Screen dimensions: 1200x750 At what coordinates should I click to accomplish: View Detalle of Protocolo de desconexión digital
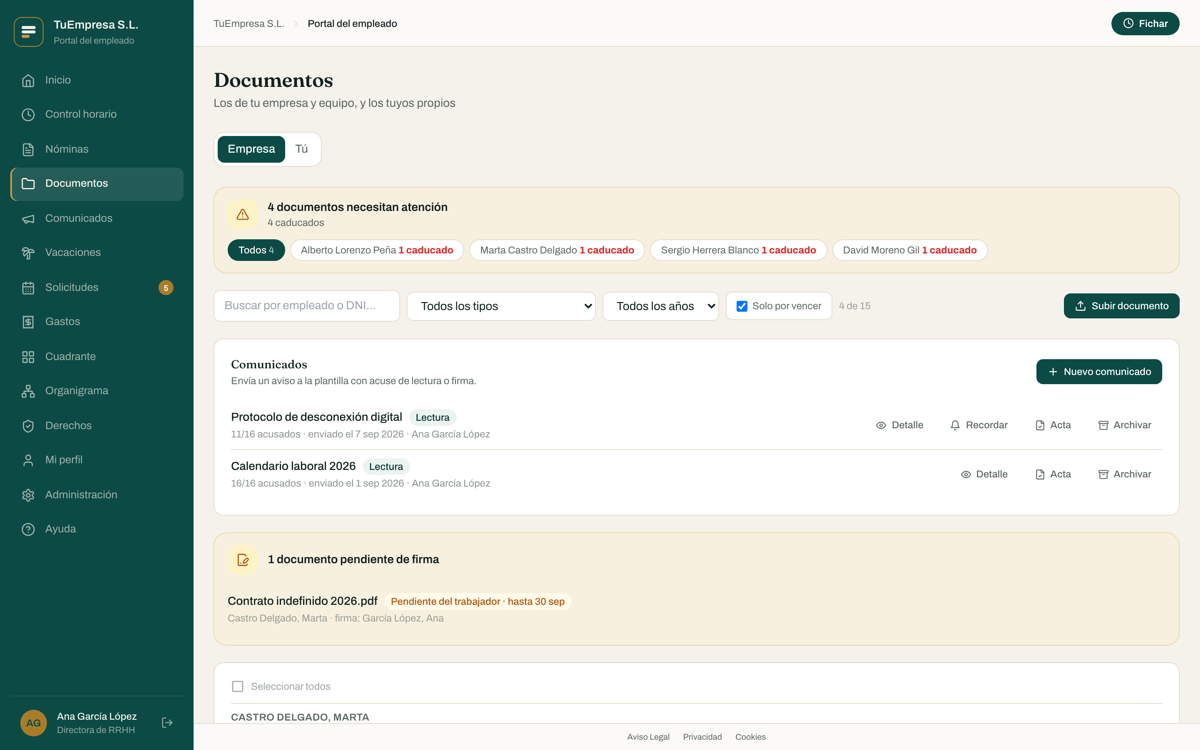coord(900,425)
